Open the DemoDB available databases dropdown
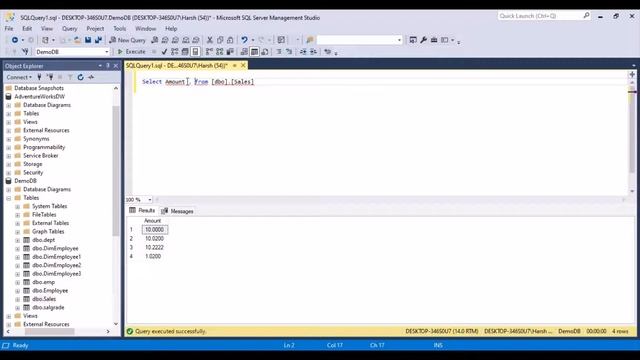Viewport: 640px width, 360px height. tap(107, 52)
